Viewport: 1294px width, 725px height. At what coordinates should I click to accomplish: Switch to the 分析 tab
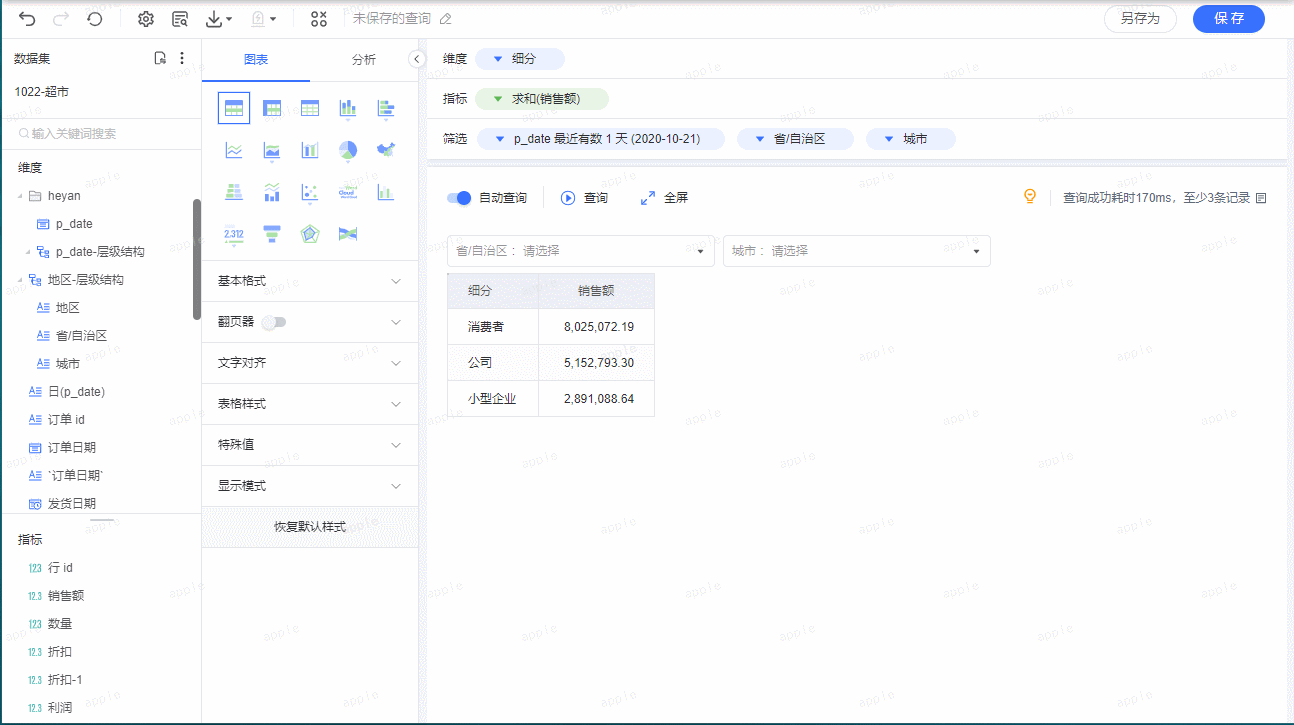click(x=364, y=60)
